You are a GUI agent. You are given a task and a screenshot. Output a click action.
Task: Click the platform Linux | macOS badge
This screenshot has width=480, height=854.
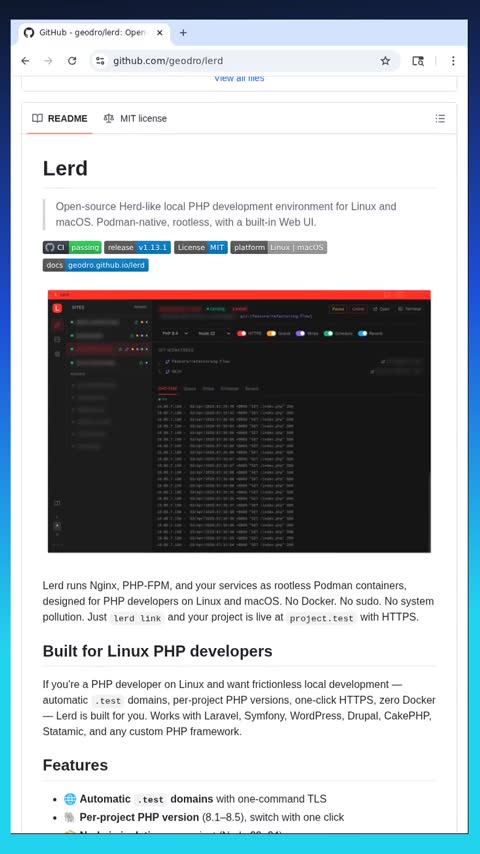[279, 247]
